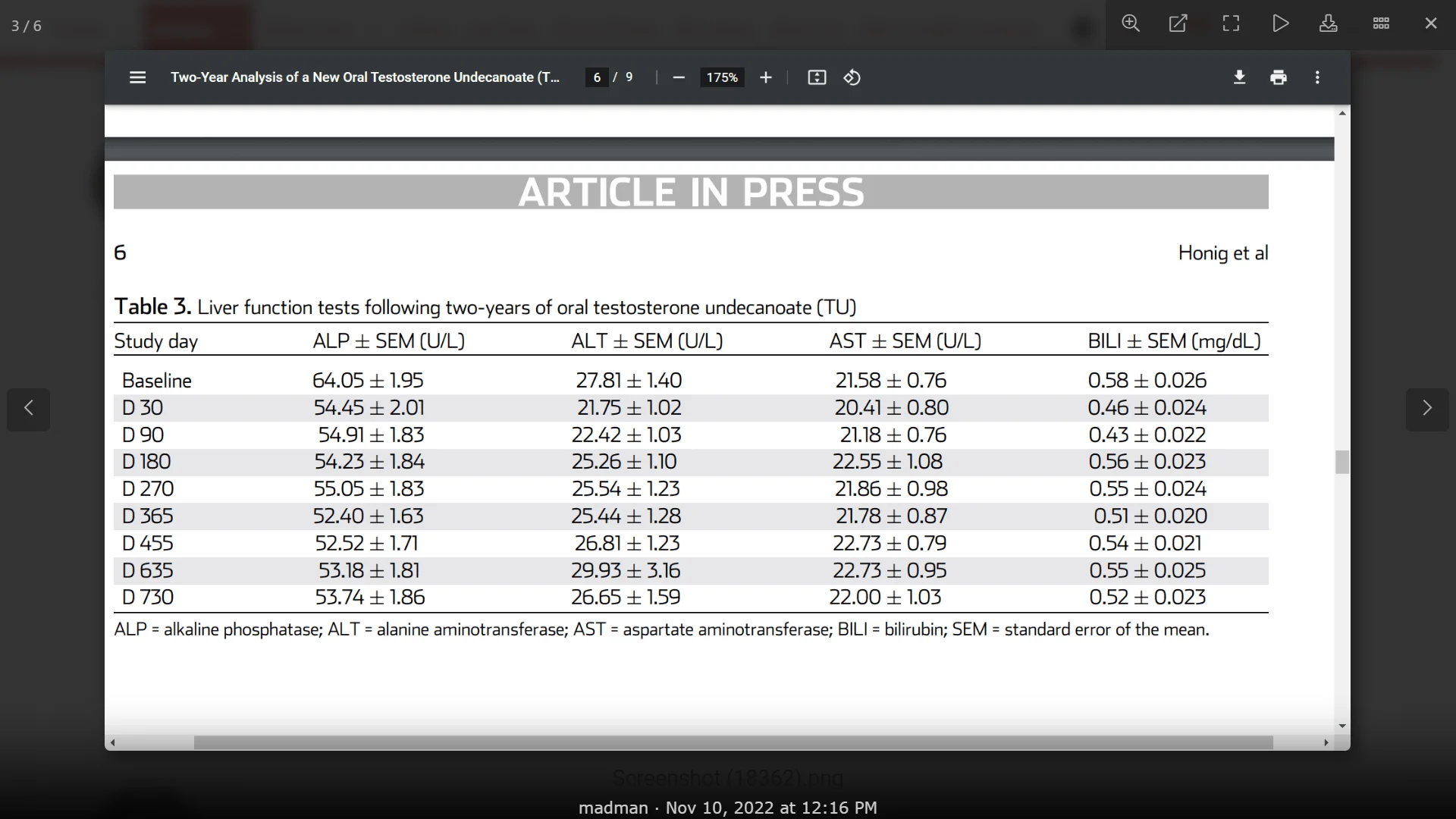
Task: Click the document title in toolbar
Action: click(x=365, y=77)
